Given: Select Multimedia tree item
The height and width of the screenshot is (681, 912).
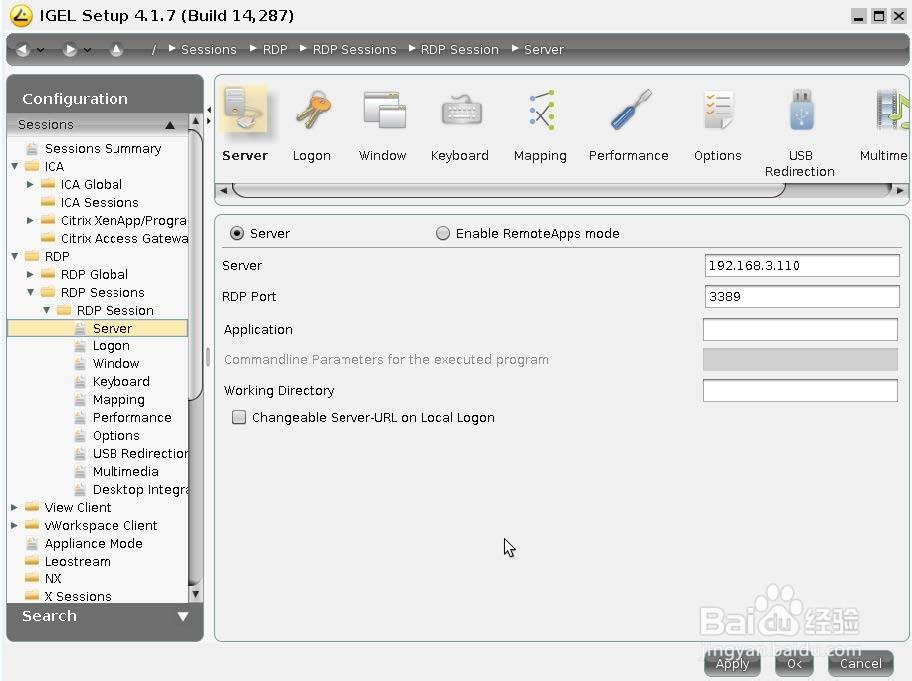Looking at the screenshot, I should tap(126, 472).
